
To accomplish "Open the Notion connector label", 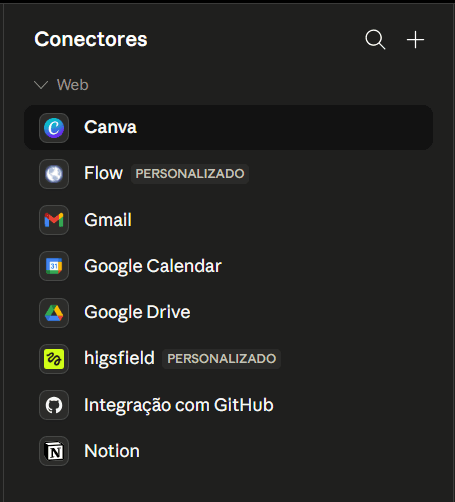I will 112,451.
